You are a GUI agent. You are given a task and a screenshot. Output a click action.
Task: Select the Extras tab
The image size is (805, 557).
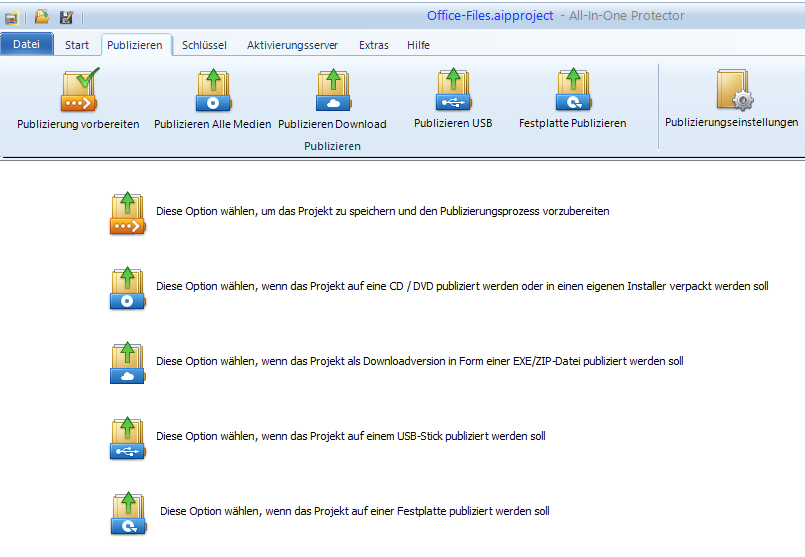pos(374,45)
